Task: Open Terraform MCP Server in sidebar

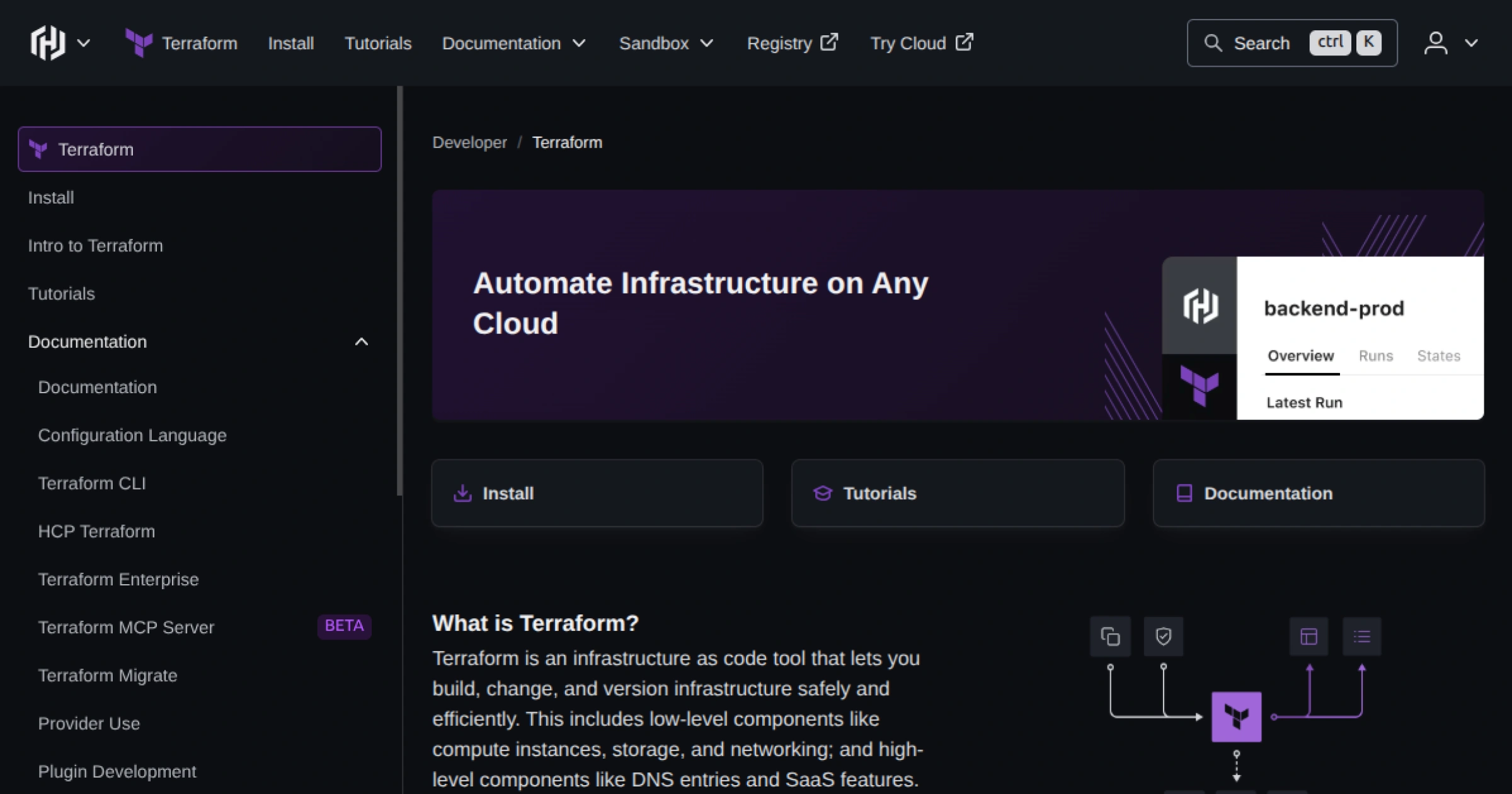Action: tap(126, 628)
